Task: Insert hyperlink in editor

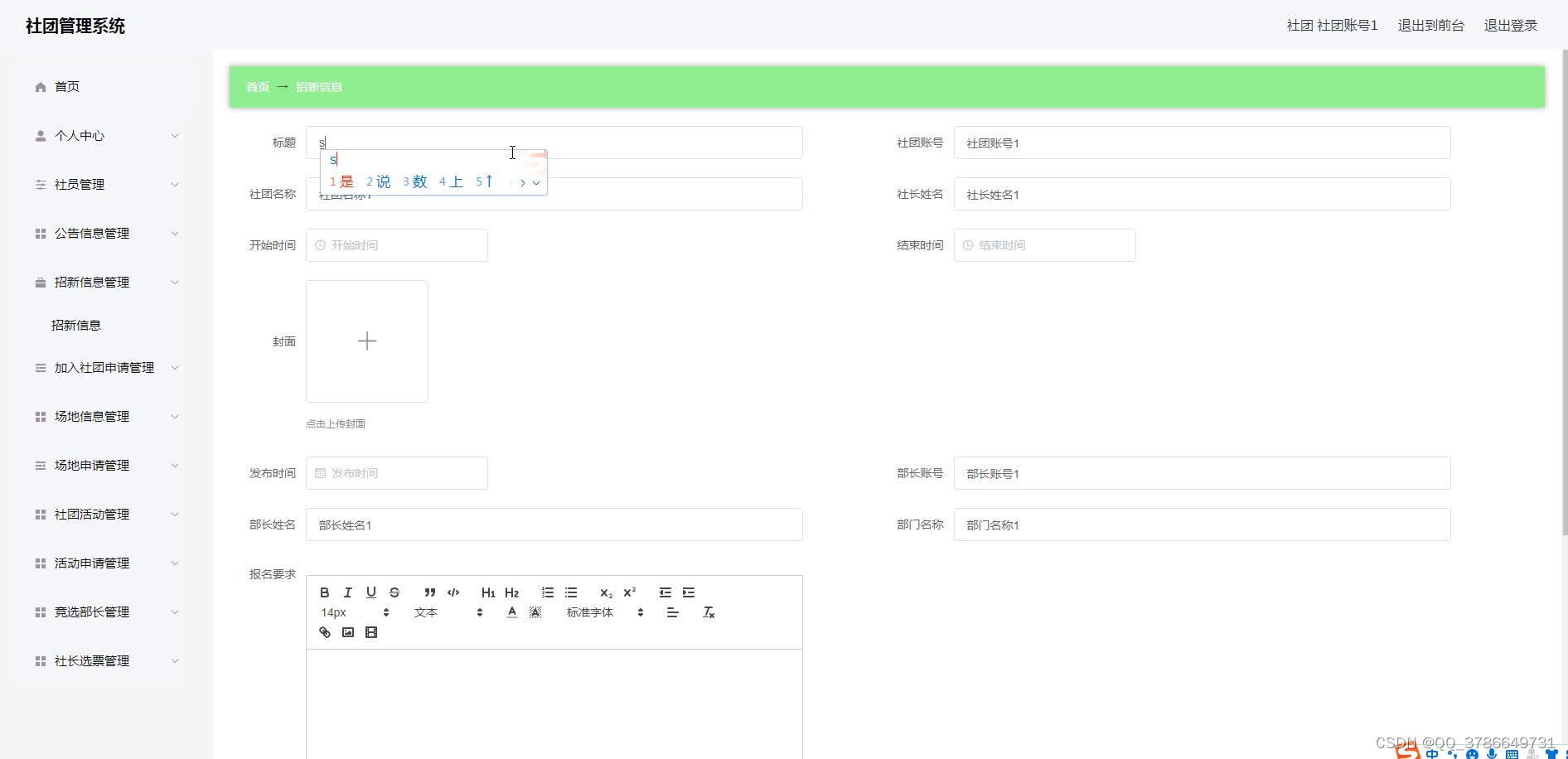Action: pos(325,632)
